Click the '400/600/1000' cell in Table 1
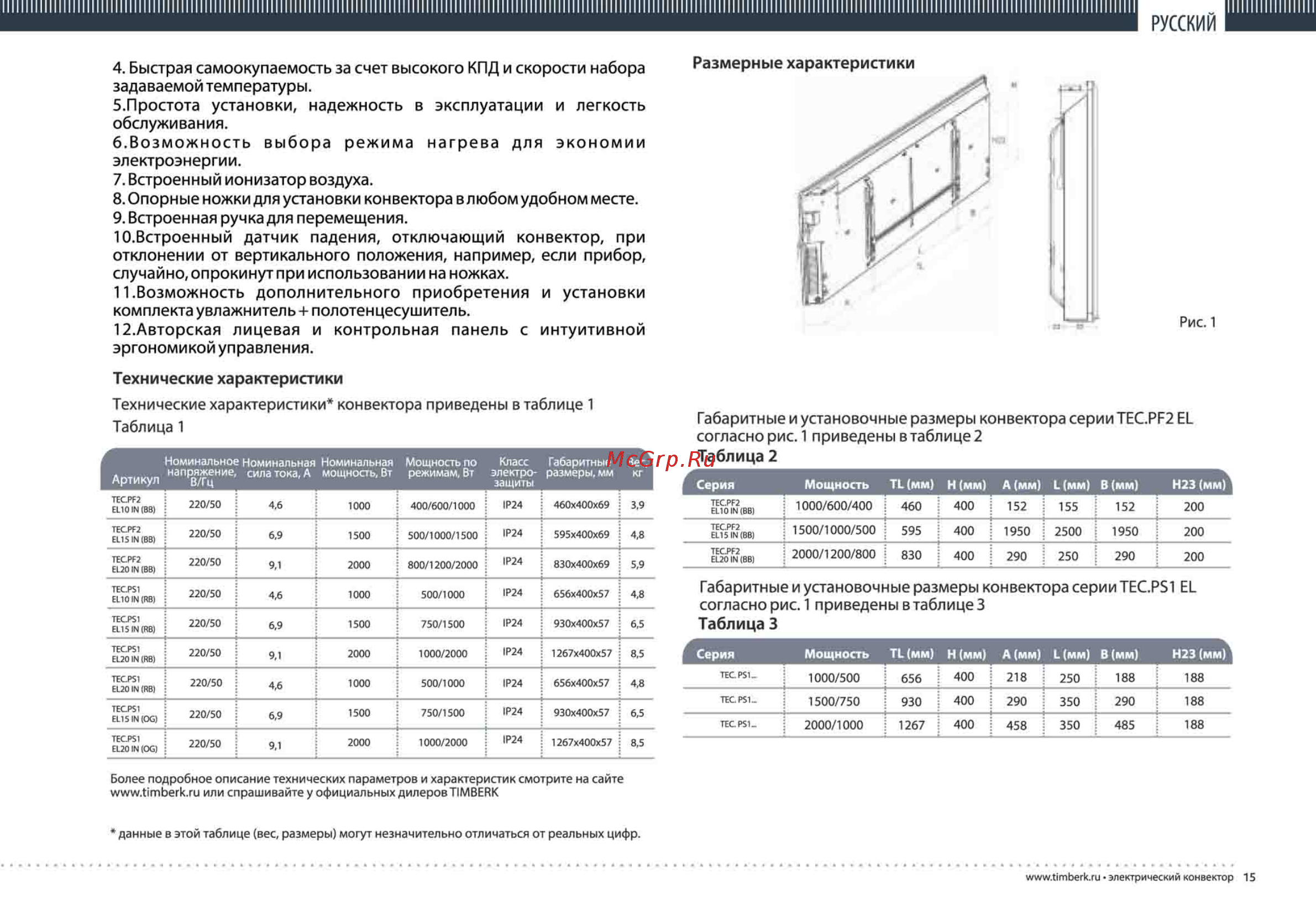The height and width of the screenshot is (917, 1316). click(x=443, y=506)
